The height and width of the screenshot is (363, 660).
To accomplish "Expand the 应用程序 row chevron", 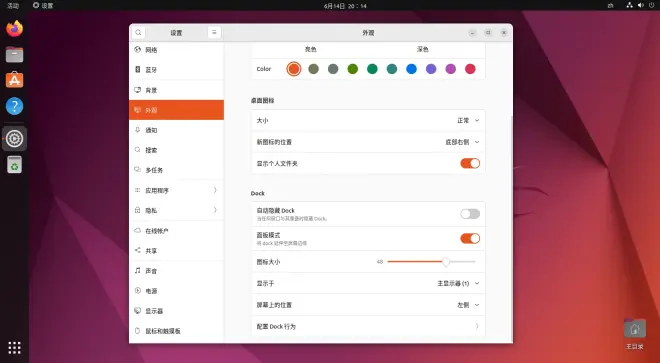I will pyautogui.click(x=215, y=190).
